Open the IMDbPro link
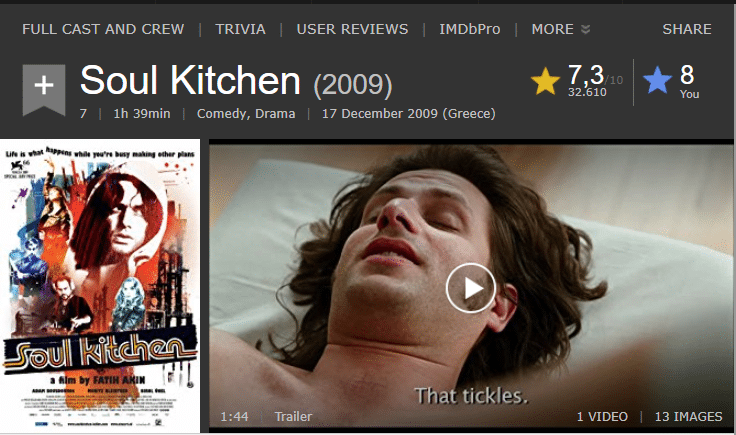 coord(470,29)
